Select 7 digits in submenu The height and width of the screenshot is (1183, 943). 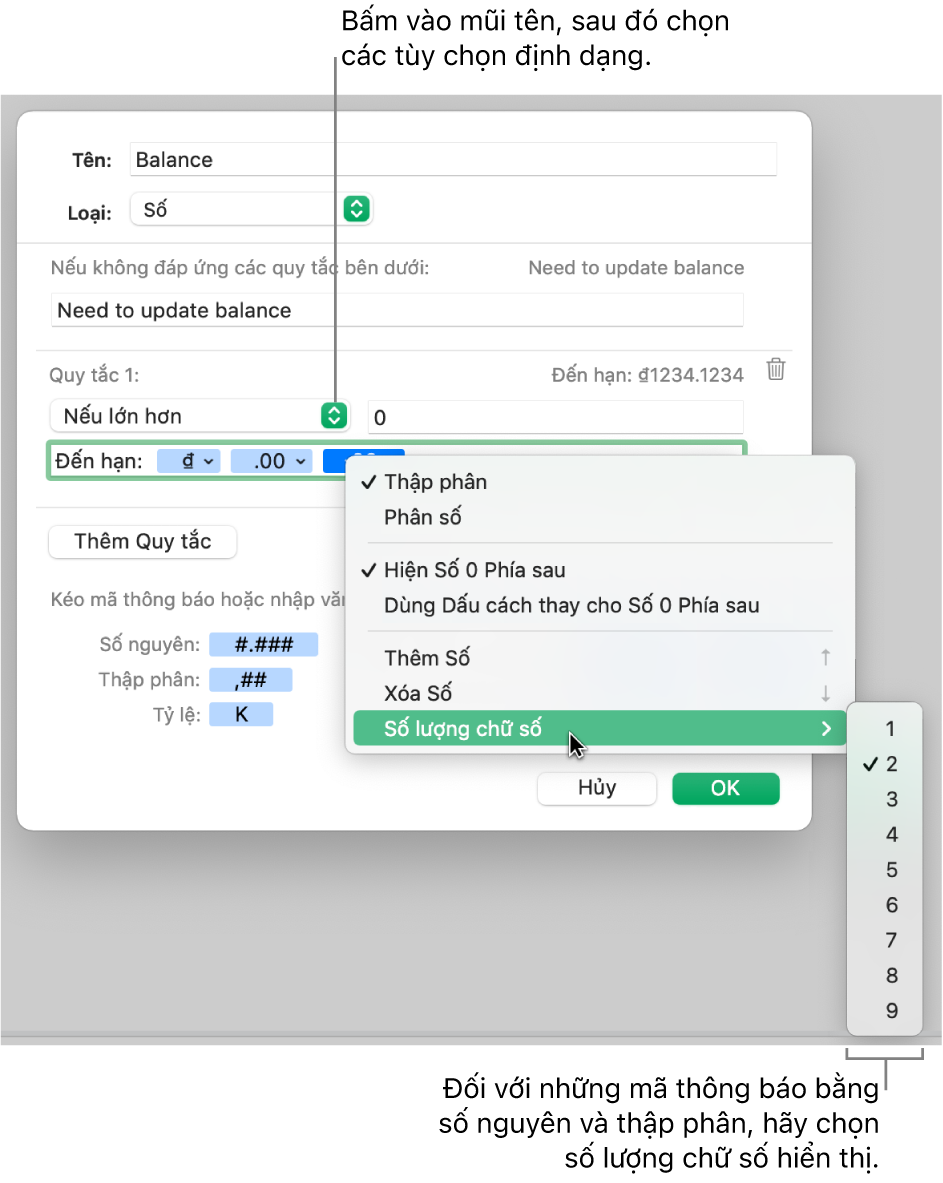[x=884, y=941]
